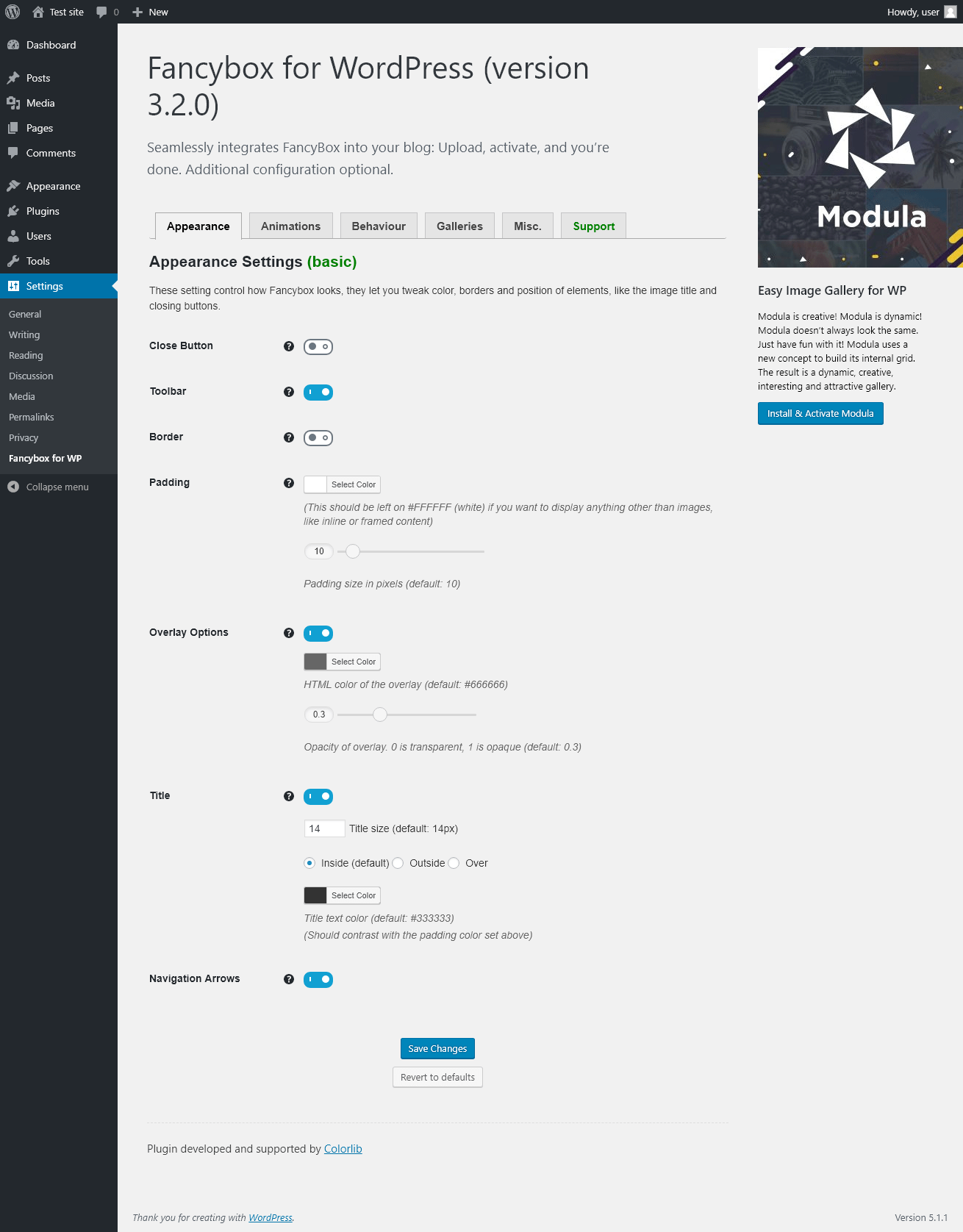Click the Appearance paintbrush icon
The width and height of the screenshot is (963, 1232).
[13, 186]
